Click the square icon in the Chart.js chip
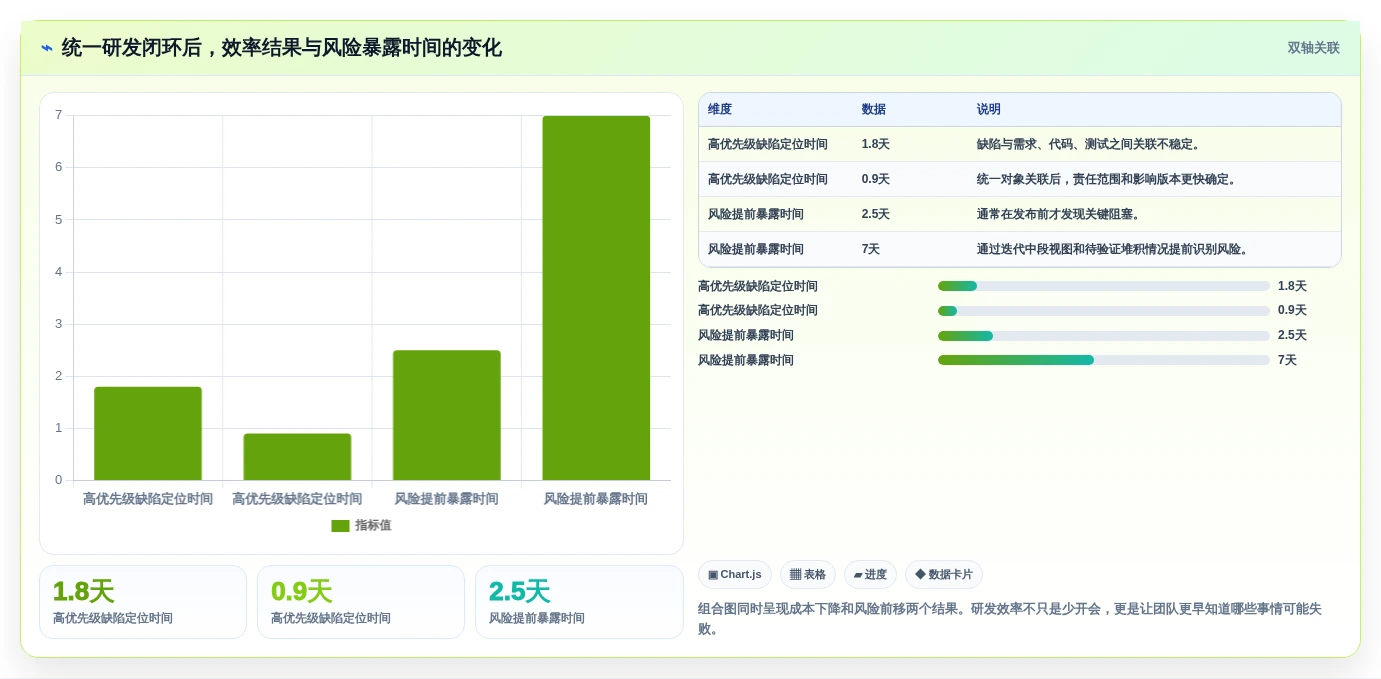The width and height of the screenshot is (1381, 679). click(713, 575)
